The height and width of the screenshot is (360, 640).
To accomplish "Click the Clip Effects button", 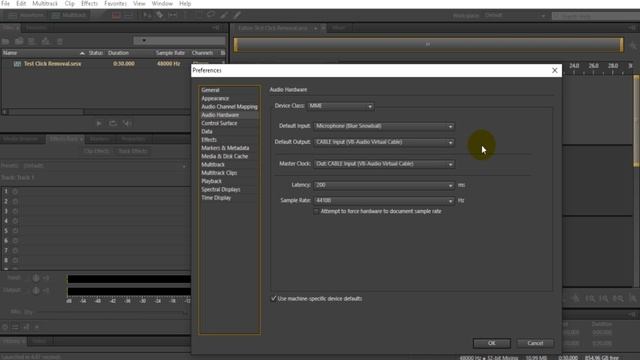I will pos(96,151).
